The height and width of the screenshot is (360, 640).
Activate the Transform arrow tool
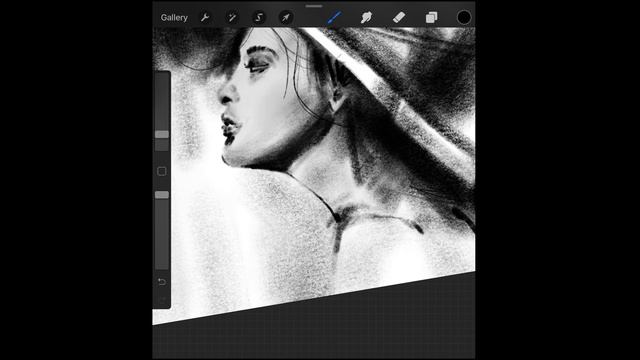click(x=286, y=18)
